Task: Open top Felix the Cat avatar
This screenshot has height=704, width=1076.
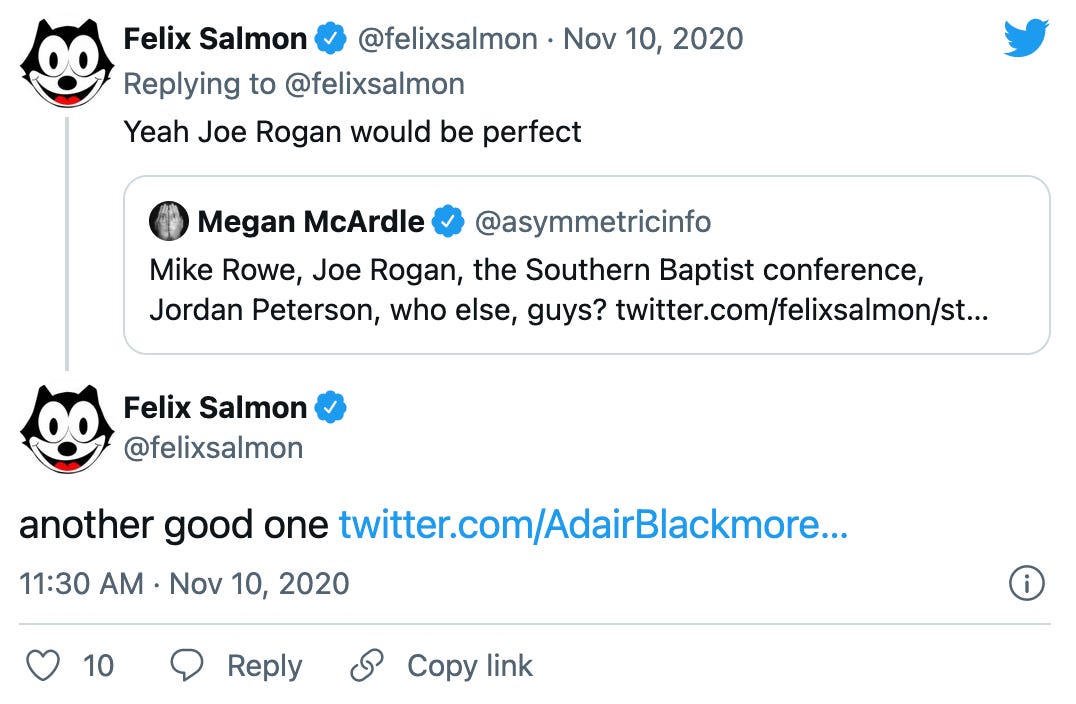Action: point(66,64)
